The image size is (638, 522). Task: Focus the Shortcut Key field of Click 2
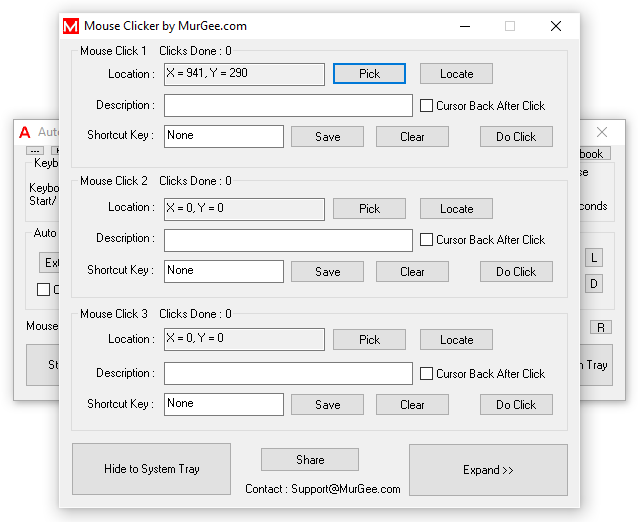224,271
